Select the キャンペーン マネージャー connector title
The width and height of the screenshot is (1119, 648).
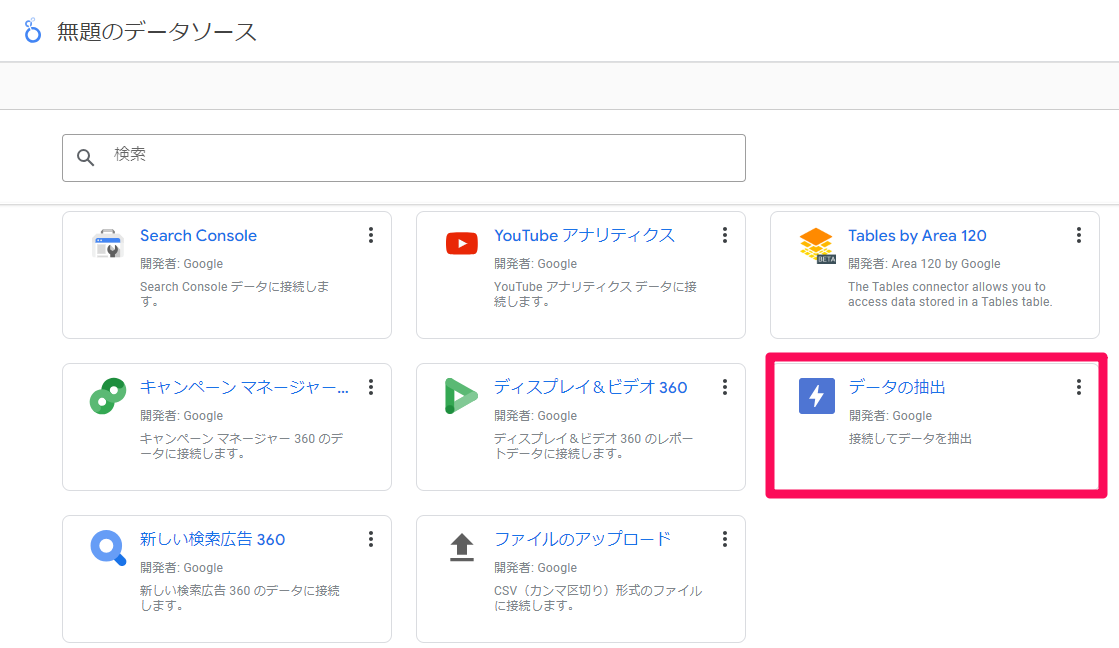pyautogui.click(x=244, y=388)
